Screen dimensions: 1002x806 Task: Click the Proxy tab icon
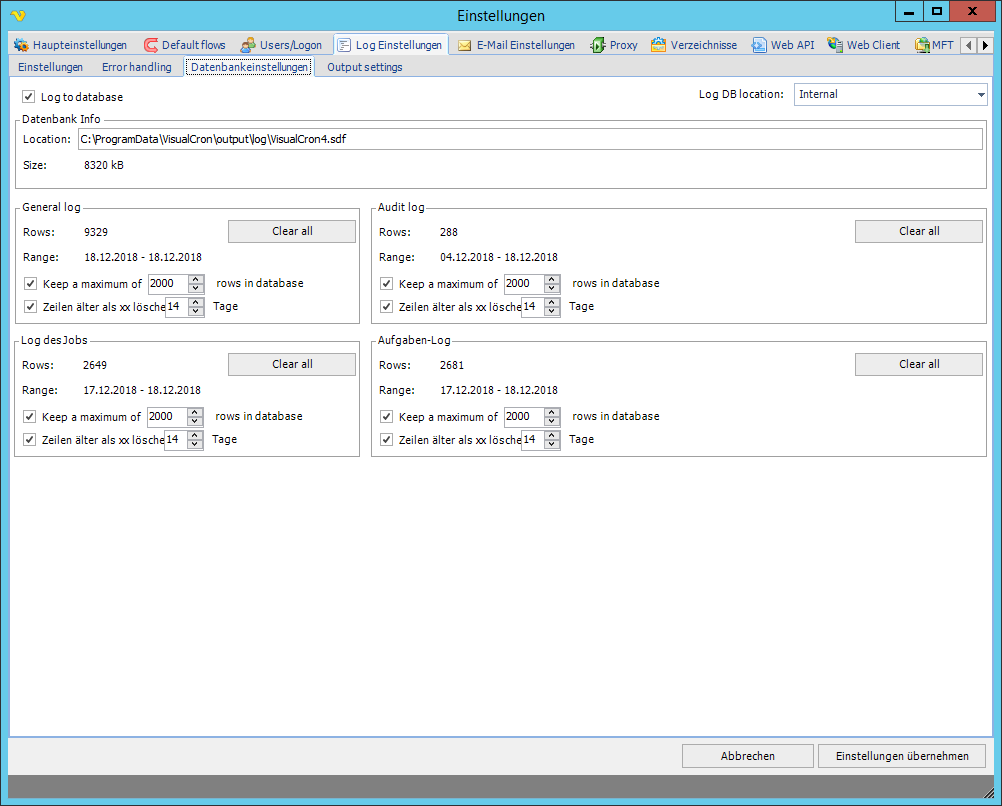coord(598,45)
